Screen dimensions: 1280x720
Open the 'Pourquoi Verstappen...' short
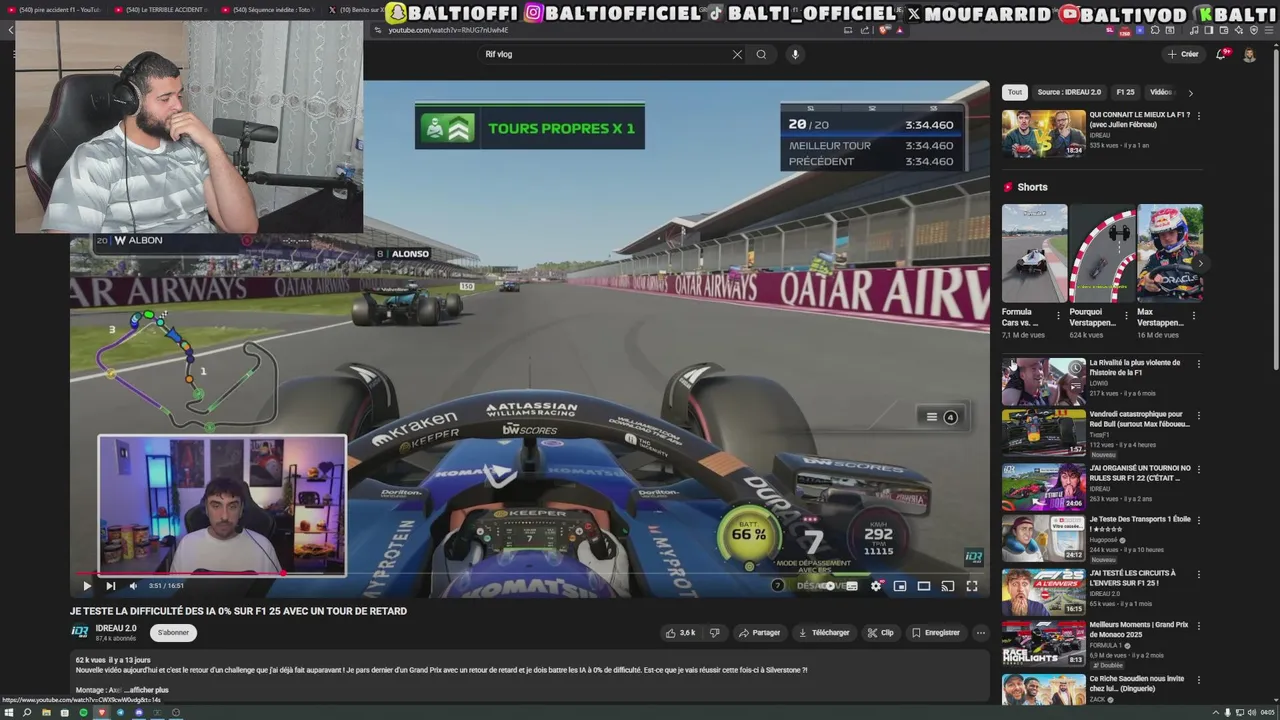1102,253
